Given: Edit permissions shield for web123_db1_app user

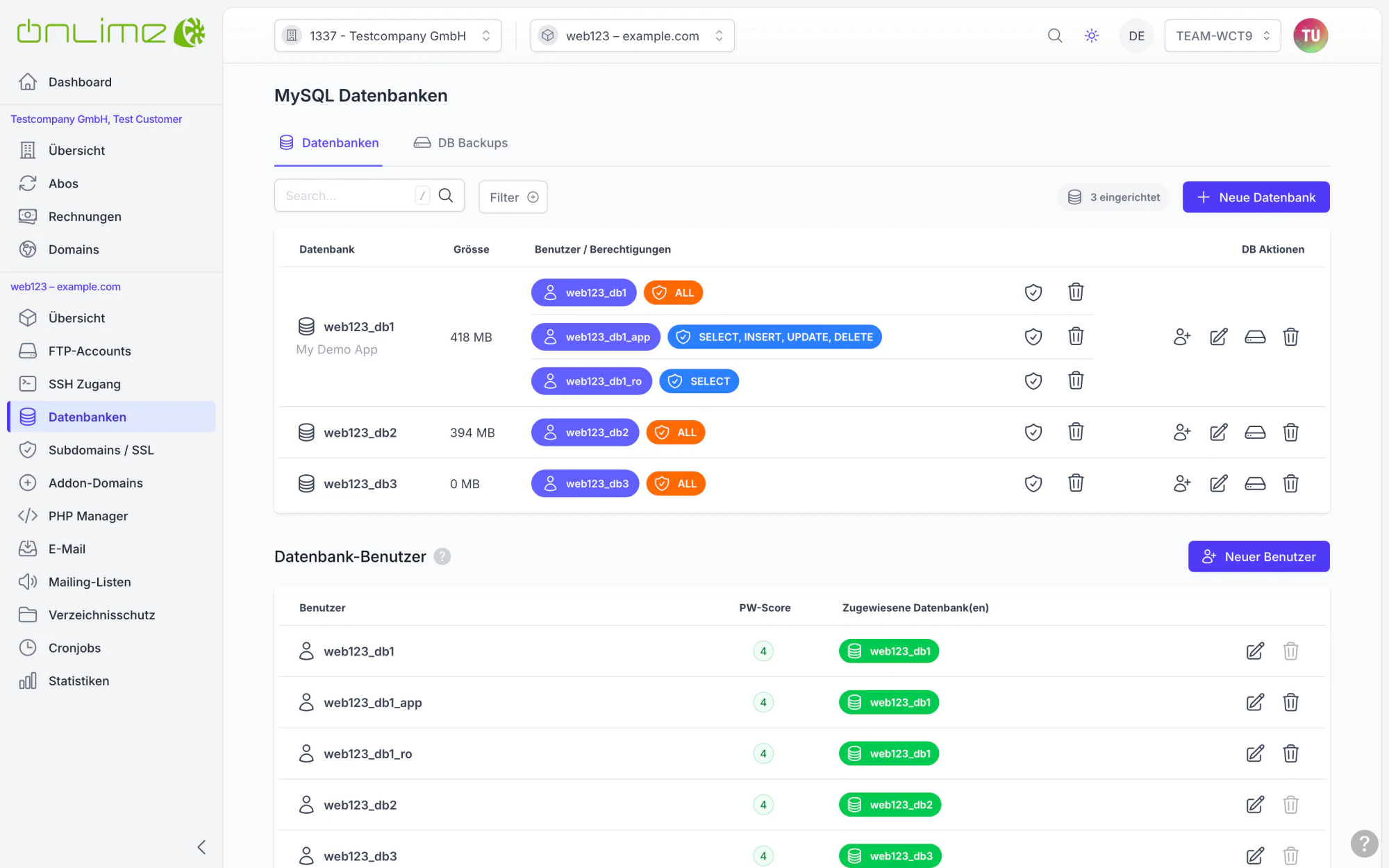Looking at the screenshot, I should click(1033, 337).
